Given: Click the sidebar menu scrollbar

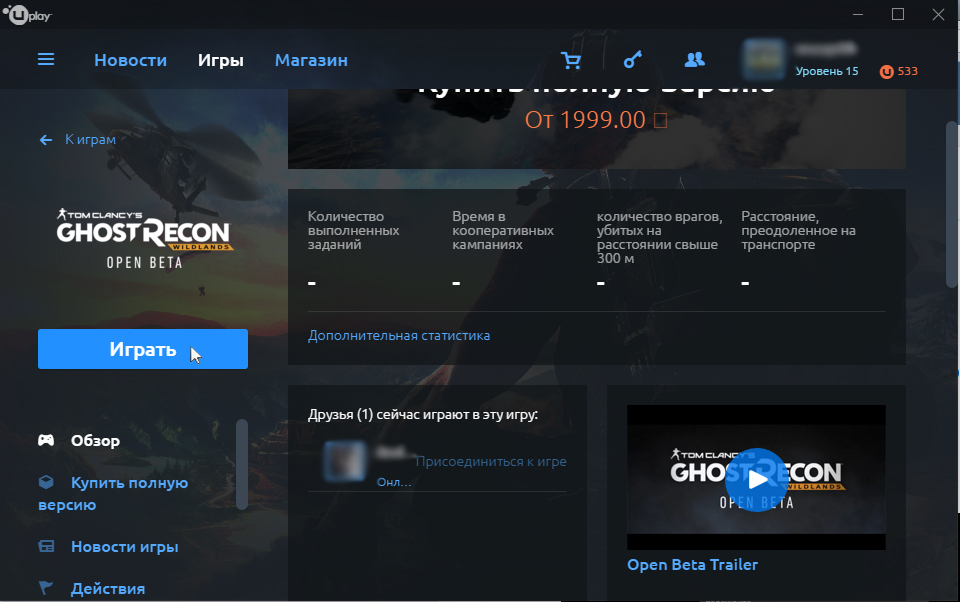Looking at the screenshot, I should pyautogui.click(x=242, y=464).
